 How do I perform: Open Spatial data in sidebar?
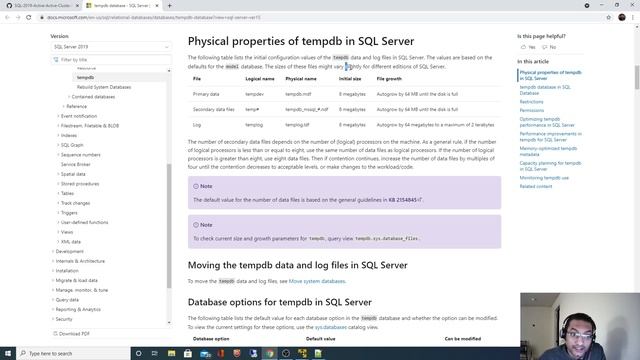[73, 174]
